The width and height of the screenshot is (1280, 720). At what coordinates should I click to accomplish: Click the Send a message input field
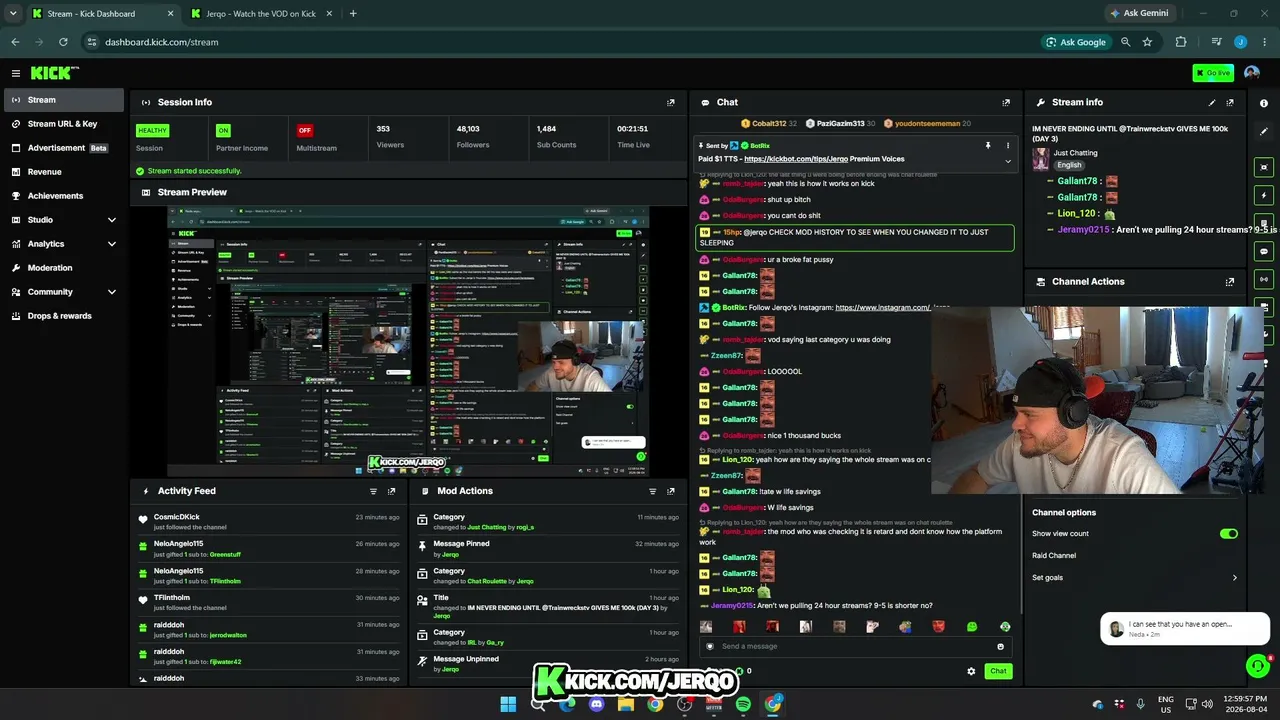pyautogui.click(x=855, y=646)
